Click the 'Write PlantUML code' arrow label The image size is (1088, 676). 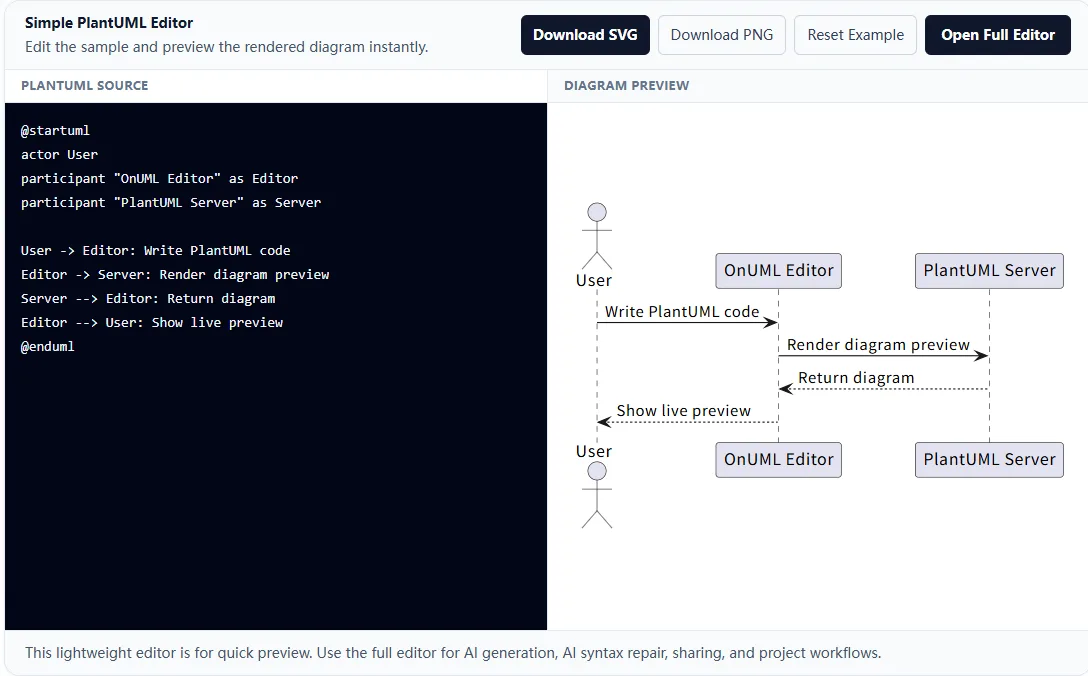click(x=682, y=312)
